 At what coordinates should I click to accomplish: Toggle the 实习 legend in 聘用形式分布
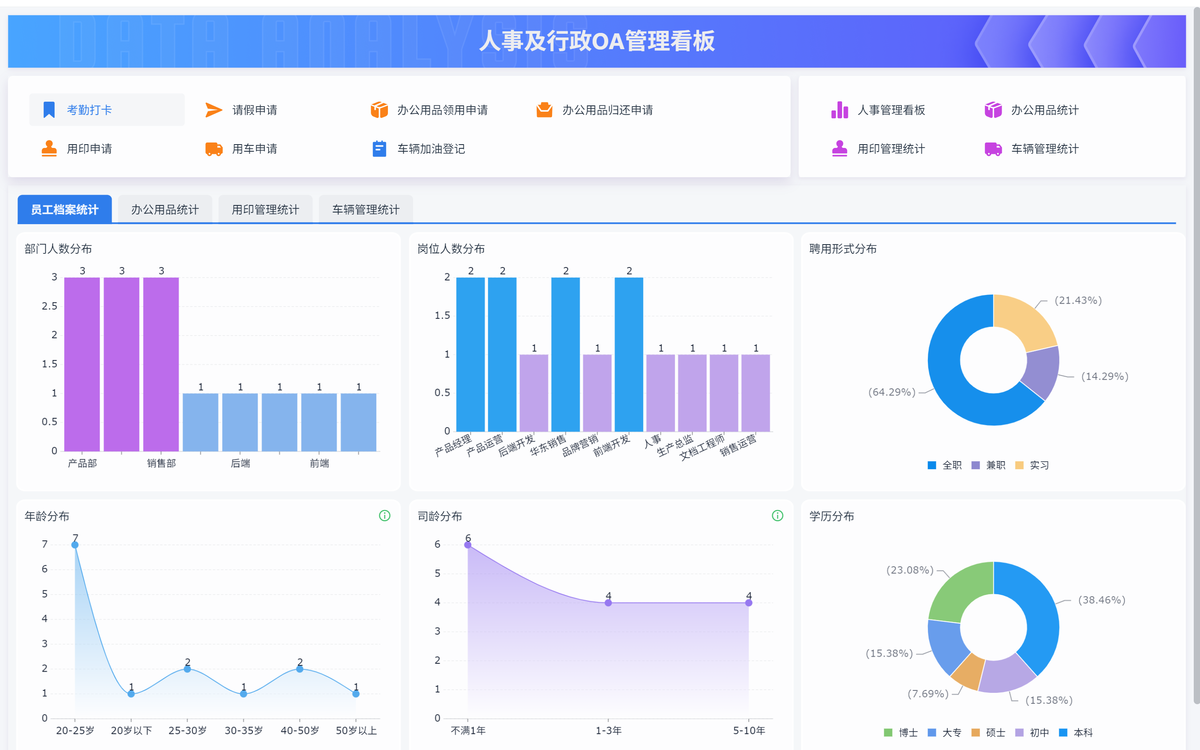pos(1032,465)
